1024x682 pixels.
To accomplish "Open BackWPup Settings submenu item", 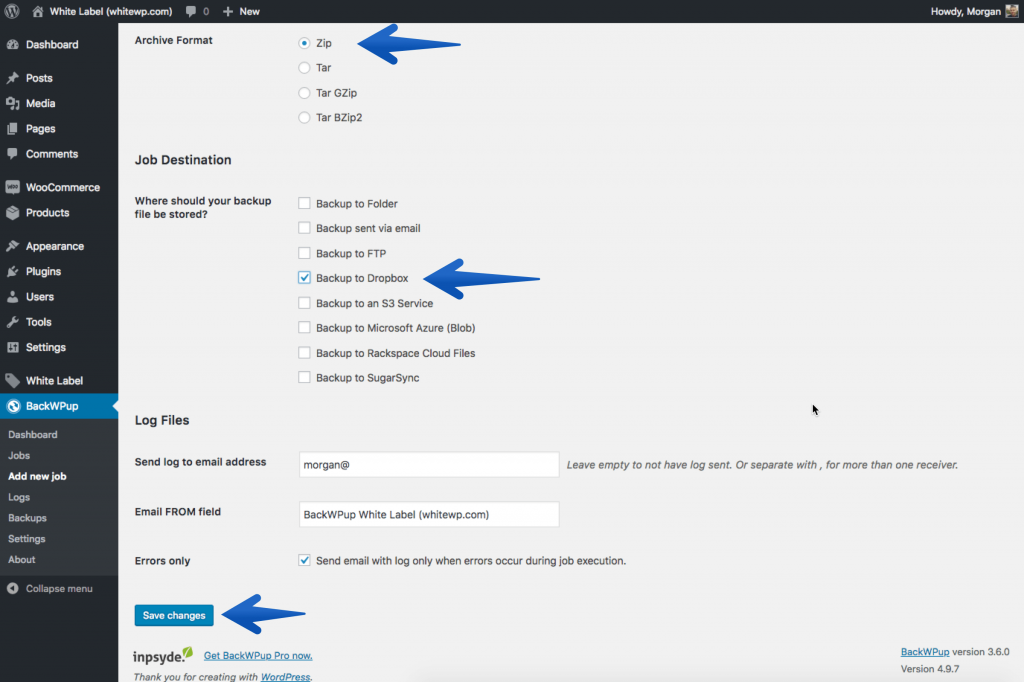I will 27,539.
